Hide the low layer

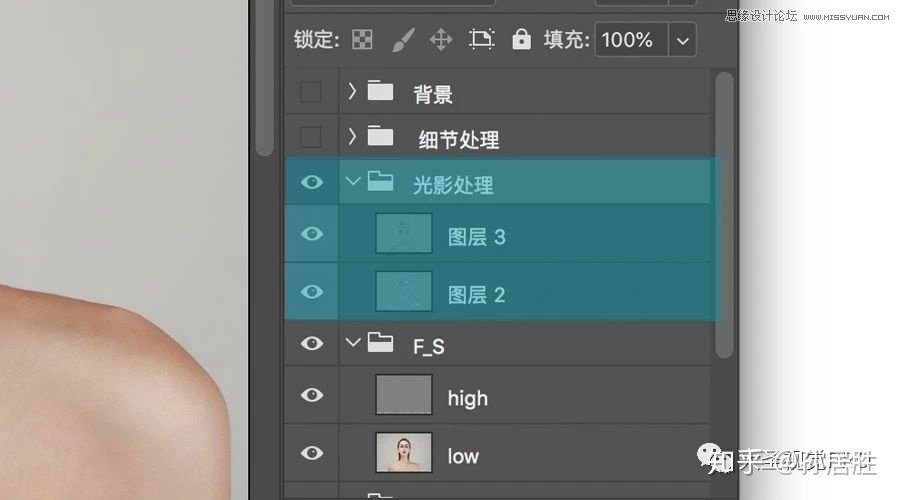[312, 453]
